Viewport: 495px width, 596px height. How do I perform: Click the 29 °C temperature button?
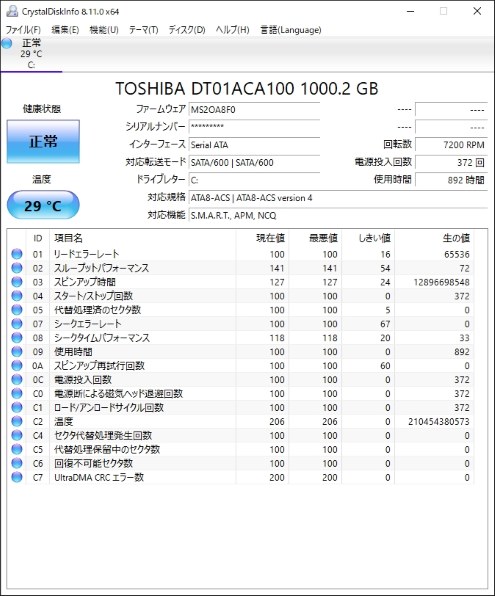point(43,205)
